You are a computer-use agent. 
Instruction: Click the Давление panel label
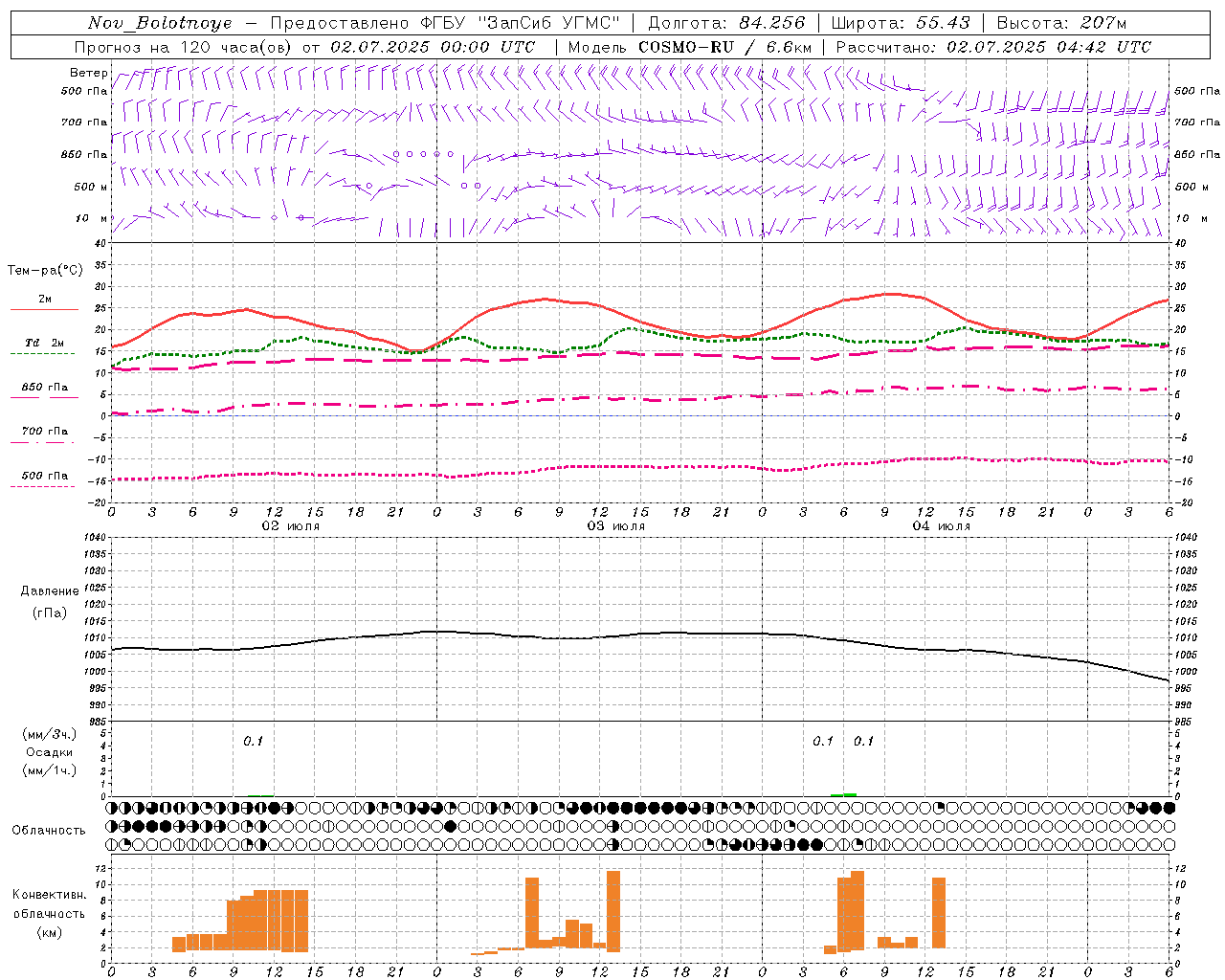[x=50, y=591]
